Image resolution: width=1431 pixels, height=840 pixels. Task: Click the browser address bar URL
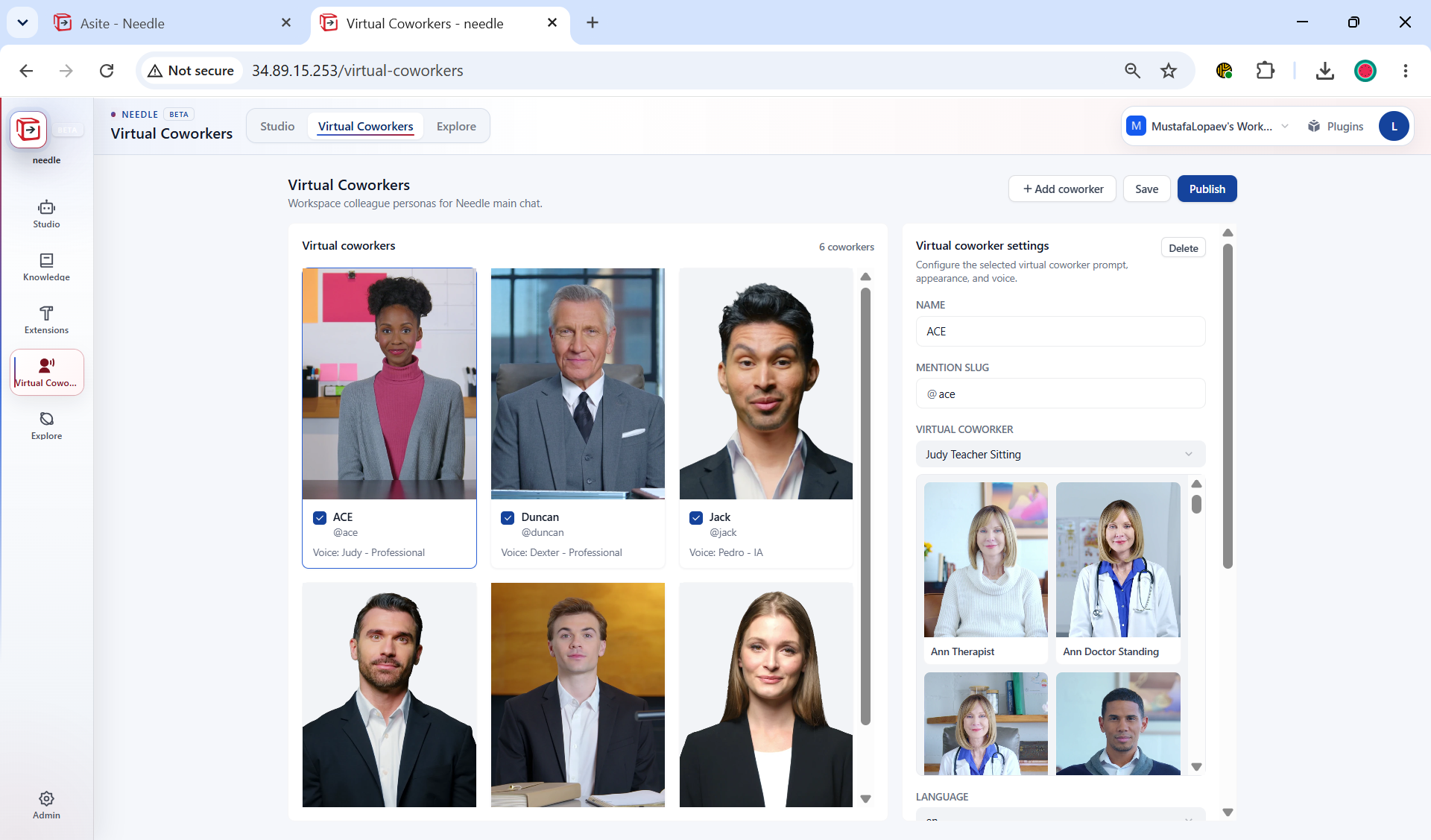tap(357, 71)
